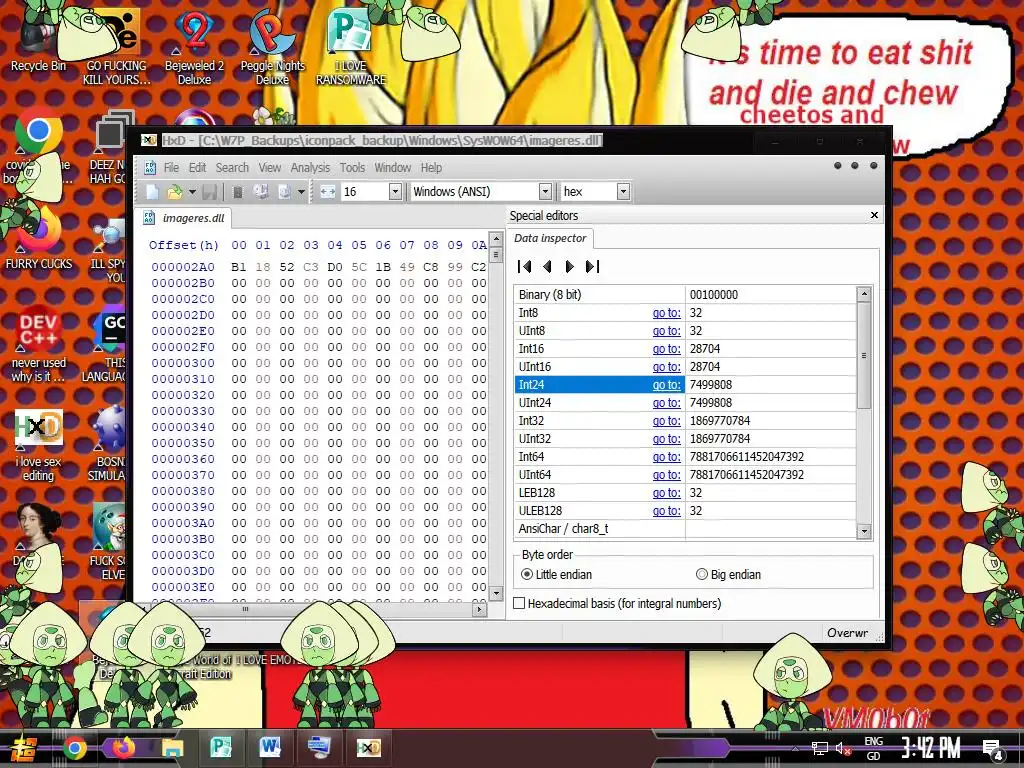Open the Help menu
Screen dimensions: 1024x768
click(x=431, y=167)
